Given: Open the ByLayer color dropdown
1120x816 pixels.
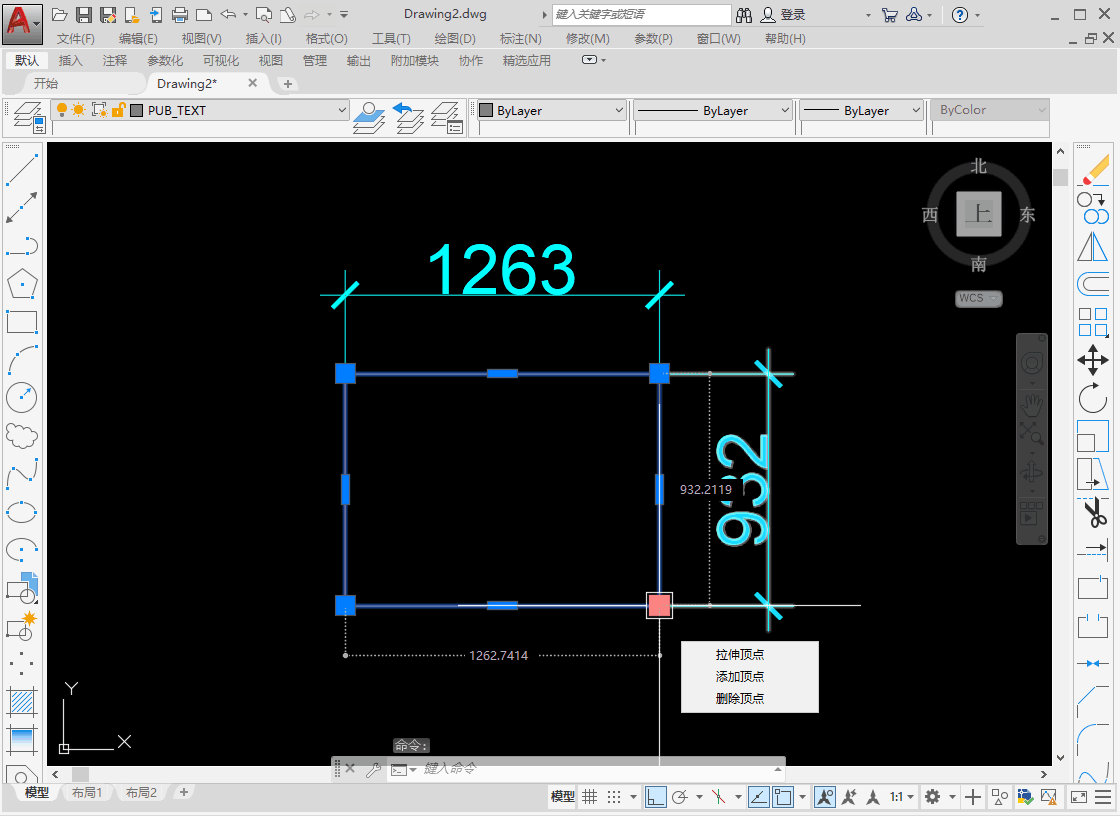Looking at the screenshot, I should click(619, 110).
